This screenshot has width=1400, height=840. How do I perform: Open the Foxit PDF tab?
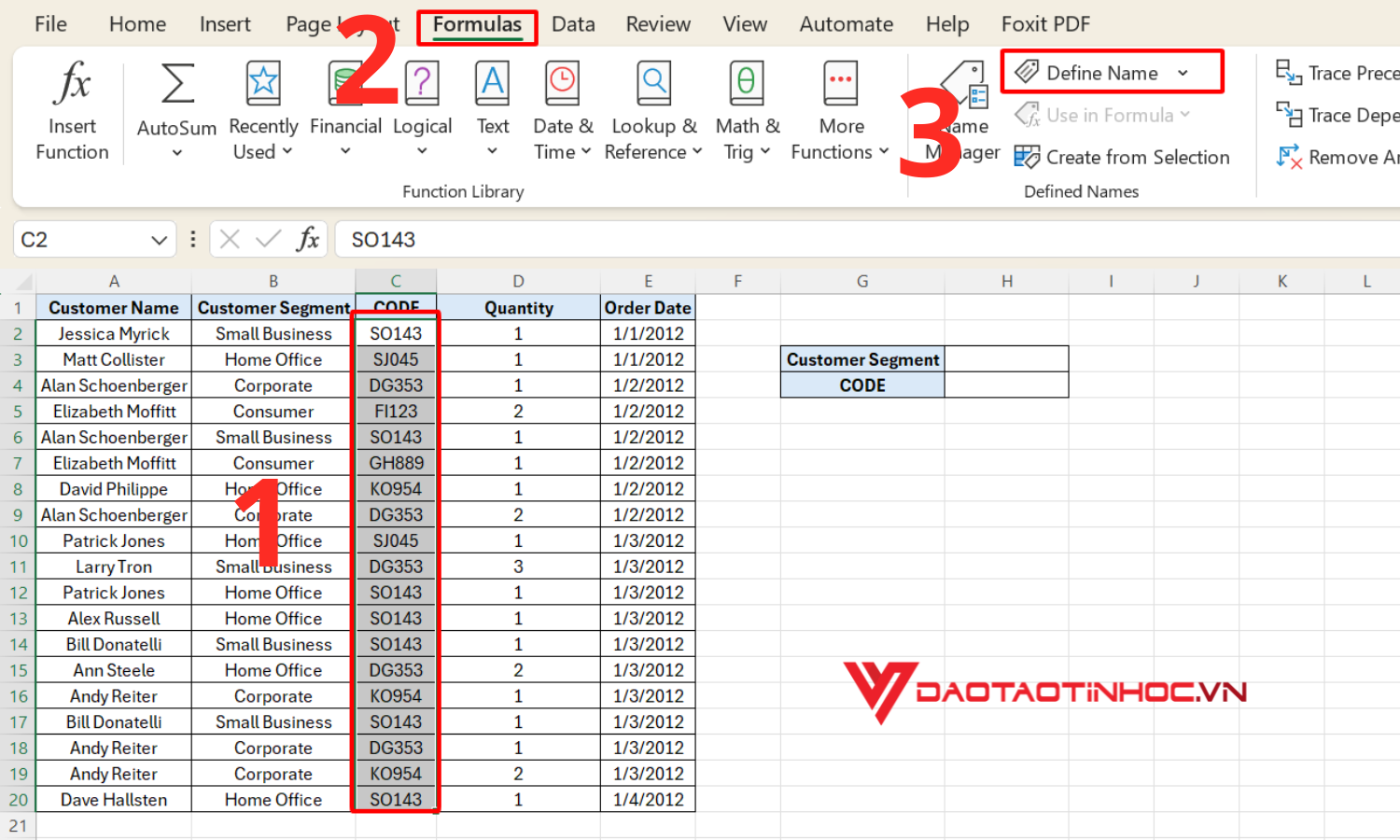(x=1045, y=24)
